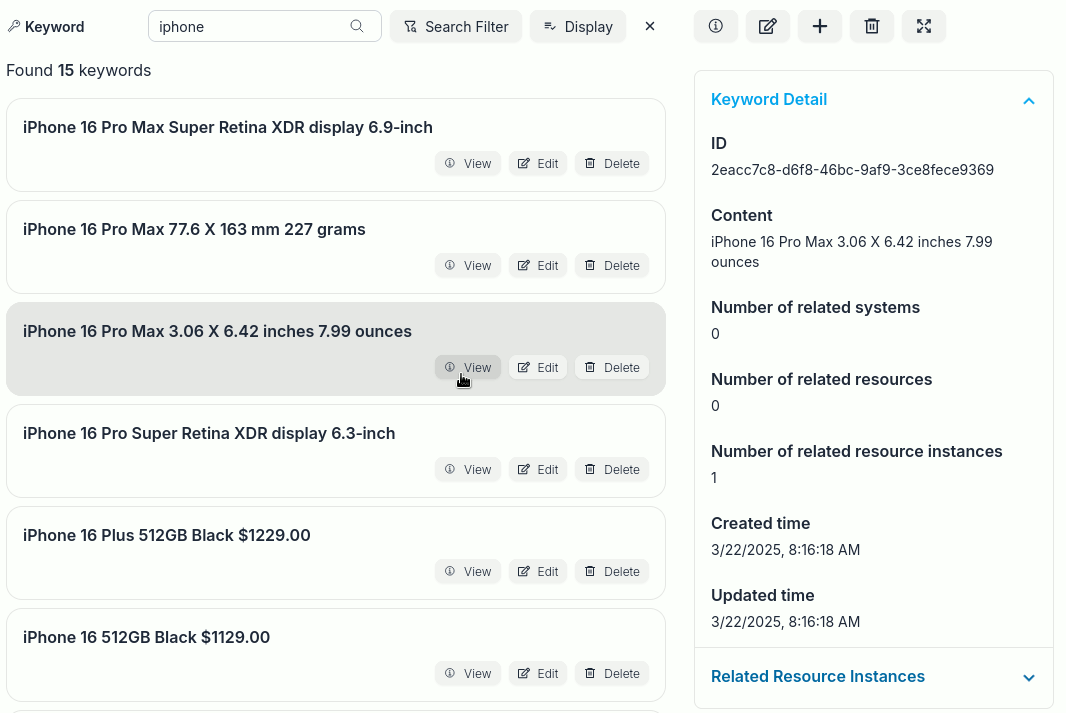Click the Keyword key icon label

click(46, 27)
